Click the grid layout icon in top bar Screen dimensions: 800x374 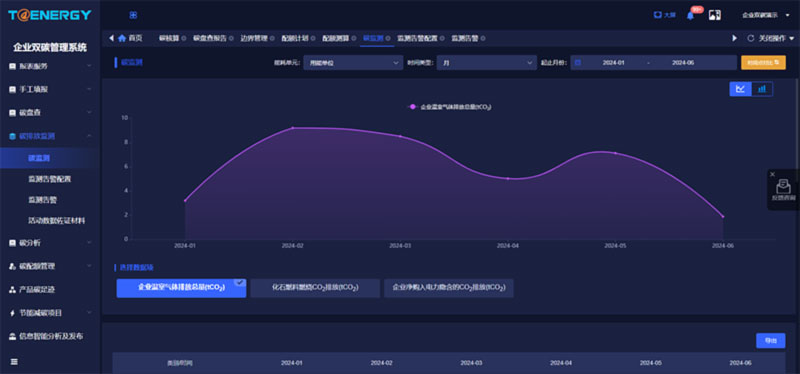click(133, 15)
